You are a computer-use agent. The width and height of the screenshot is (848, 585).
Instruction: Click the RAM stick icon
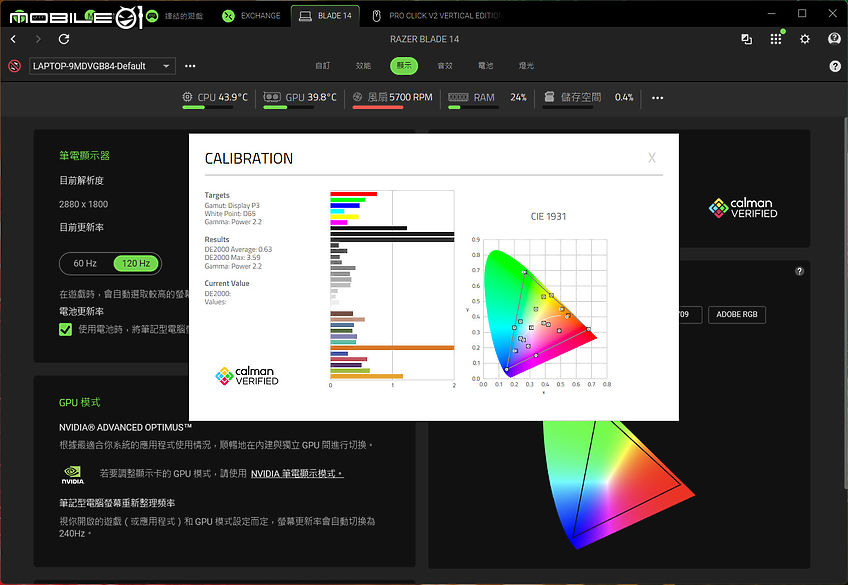(x=458, y=97)
